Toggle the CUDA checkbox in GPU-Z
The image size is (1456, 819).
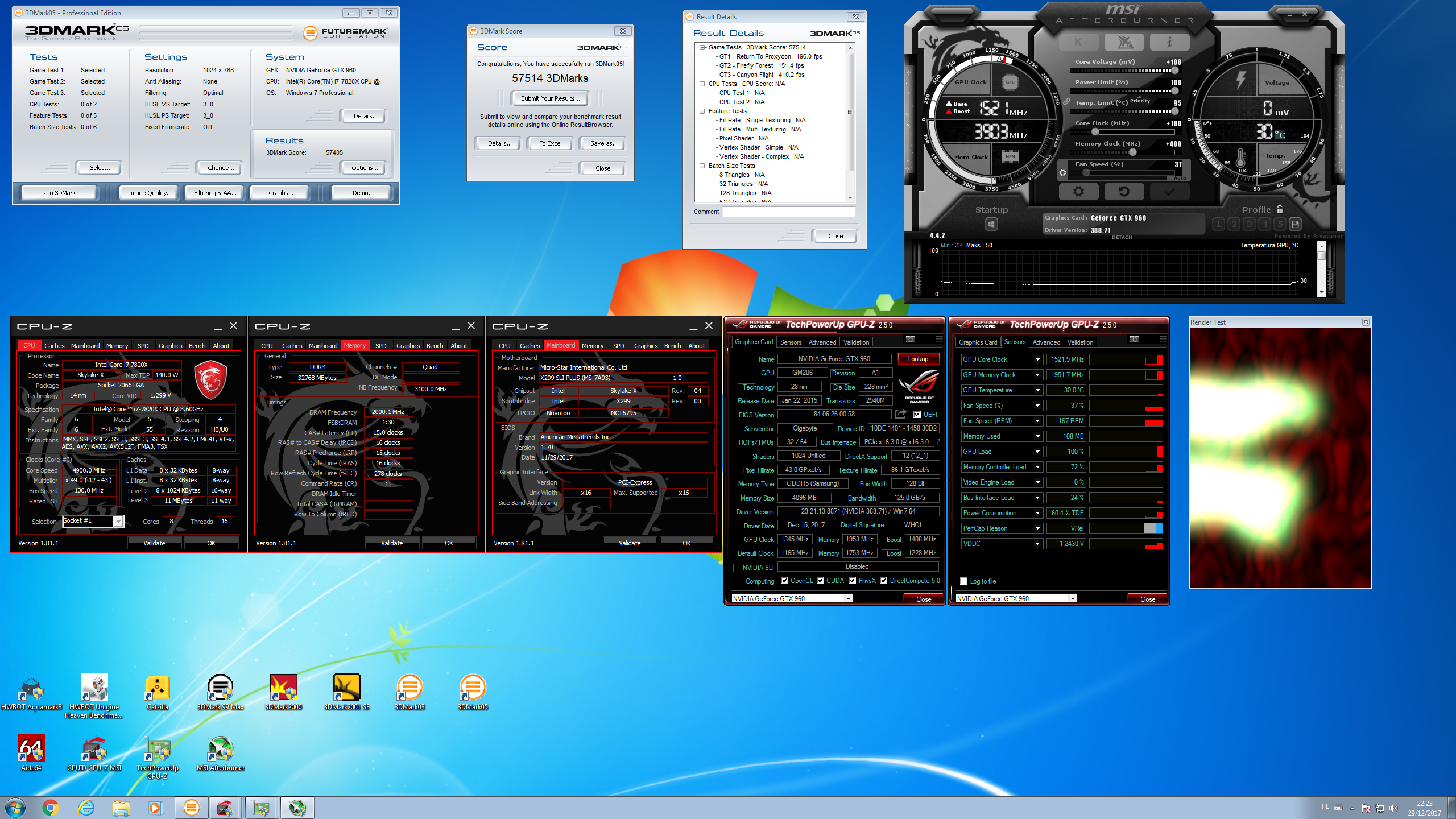click(821, 581)
